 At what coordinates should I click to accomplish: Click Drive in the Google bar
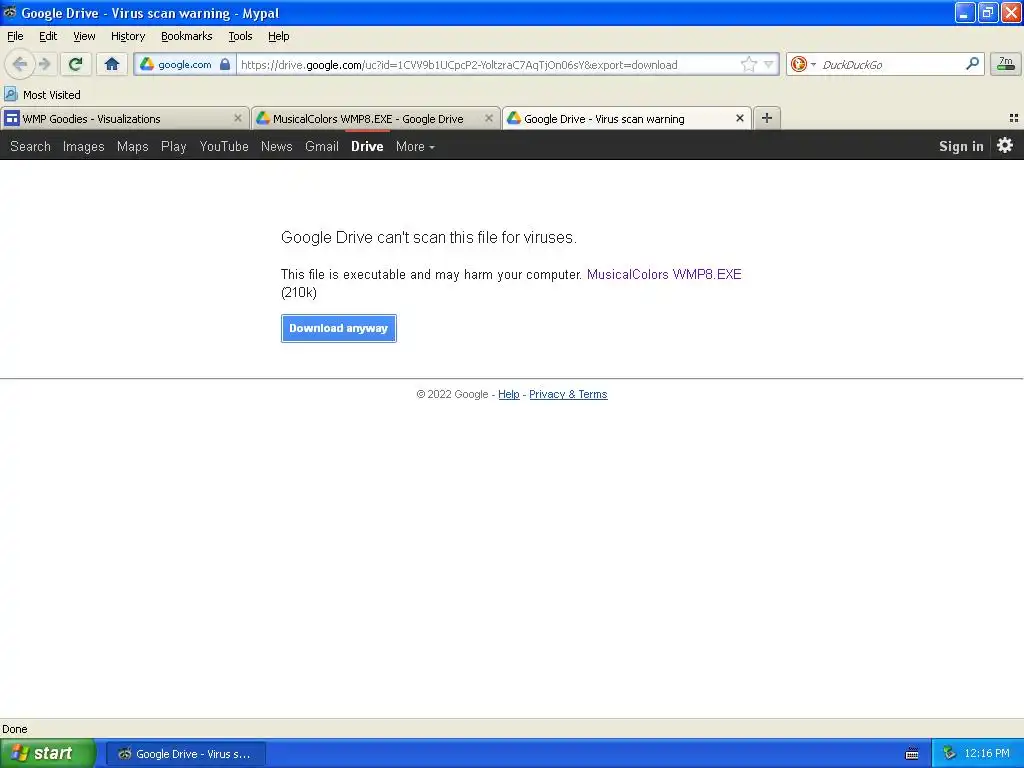(x=367, y=146)
